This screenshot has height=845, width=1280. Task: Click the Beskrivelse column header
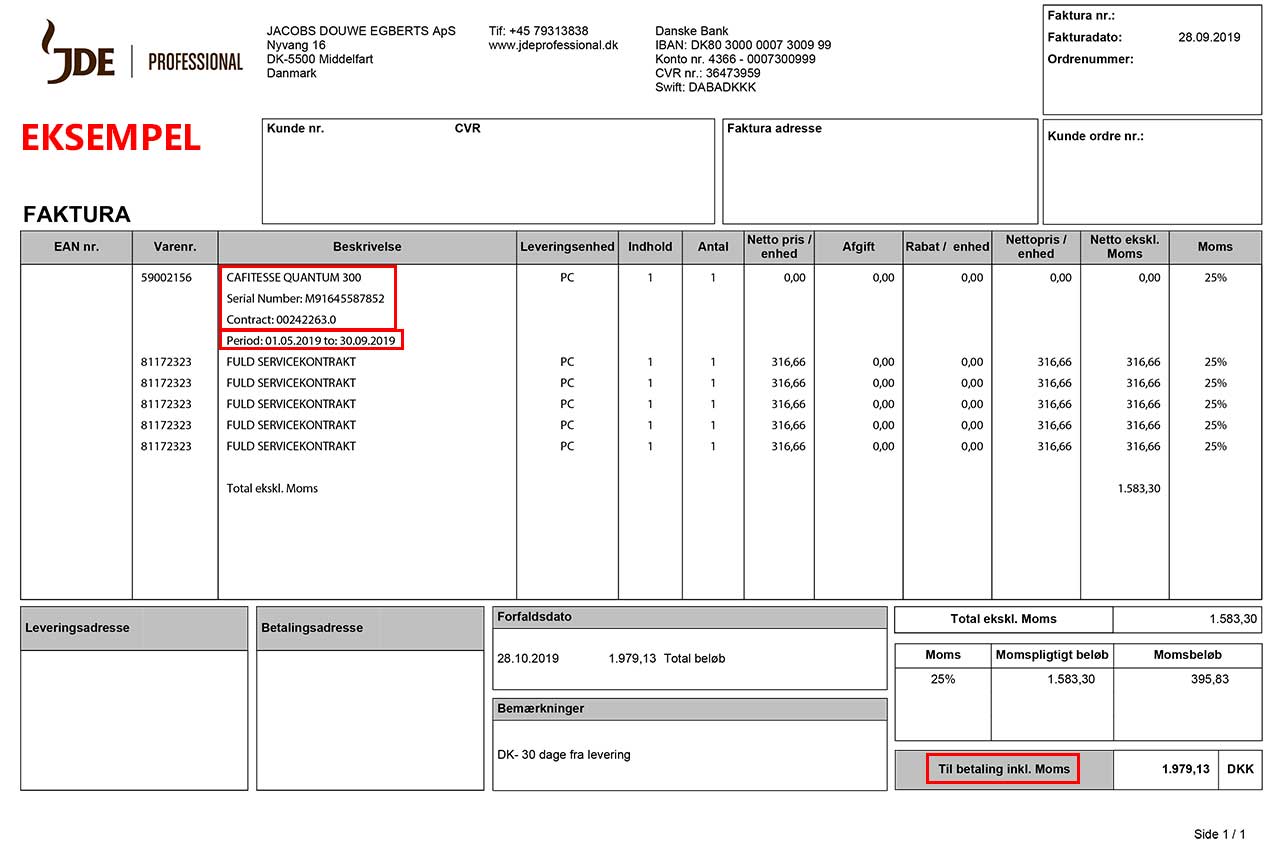(x=367, y=247)
